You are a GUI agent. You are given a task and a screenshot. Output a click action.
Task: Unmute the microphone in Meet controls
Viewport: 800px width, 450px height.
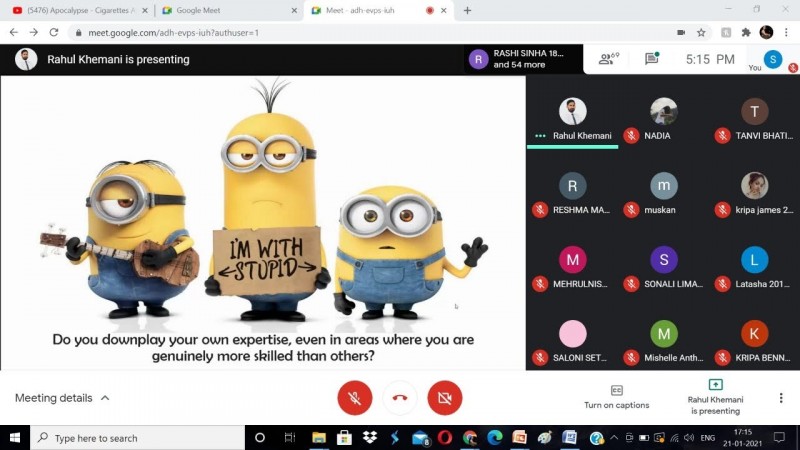click(x=355, y=397)
